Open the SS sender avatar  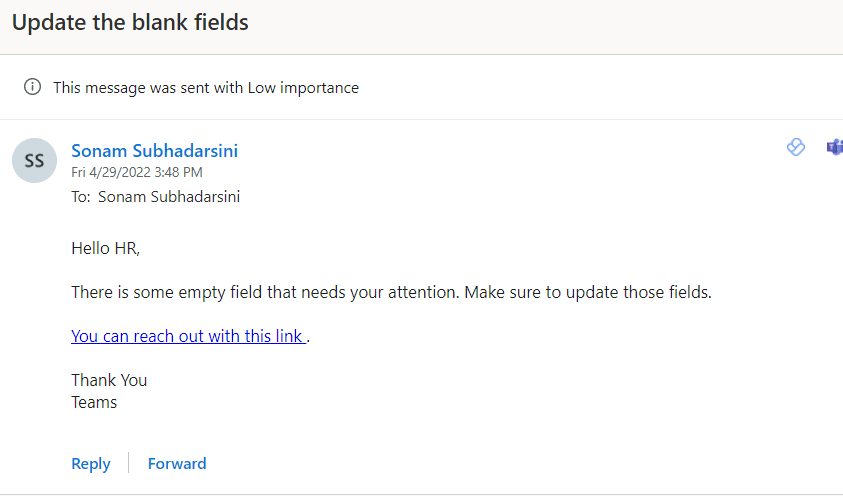34,160
